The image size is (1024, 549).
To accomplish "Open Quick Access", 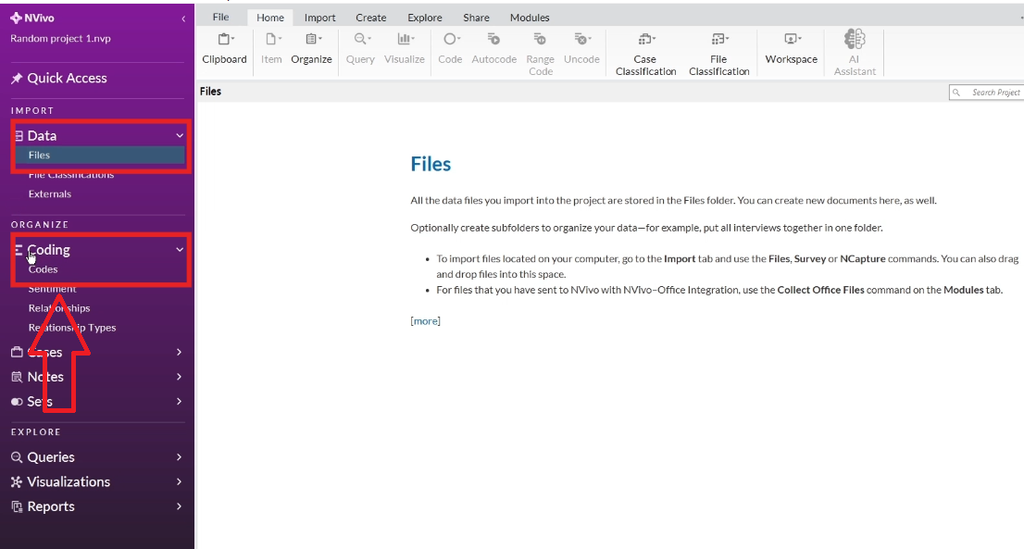I will pos(67,78).
